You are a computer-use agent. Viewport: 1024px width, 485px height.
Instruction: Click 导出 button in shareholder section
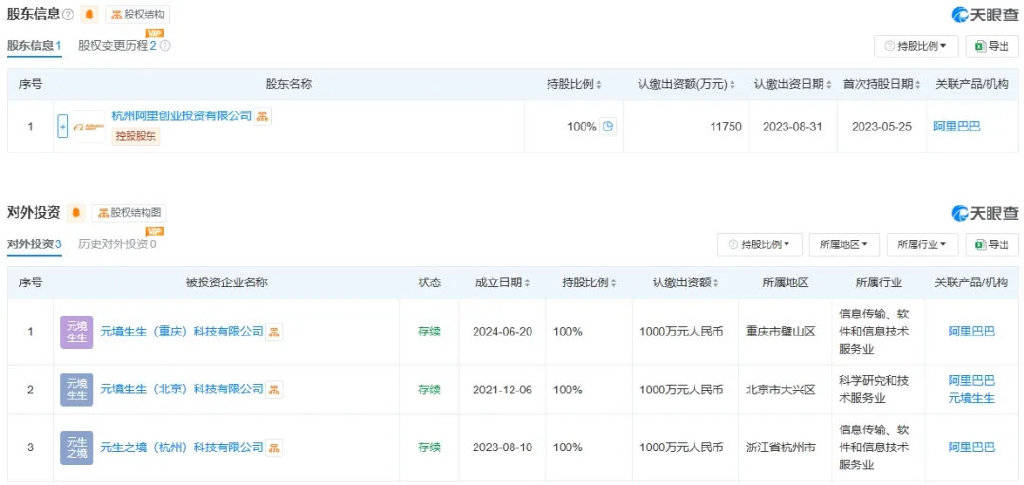[991, 46]
